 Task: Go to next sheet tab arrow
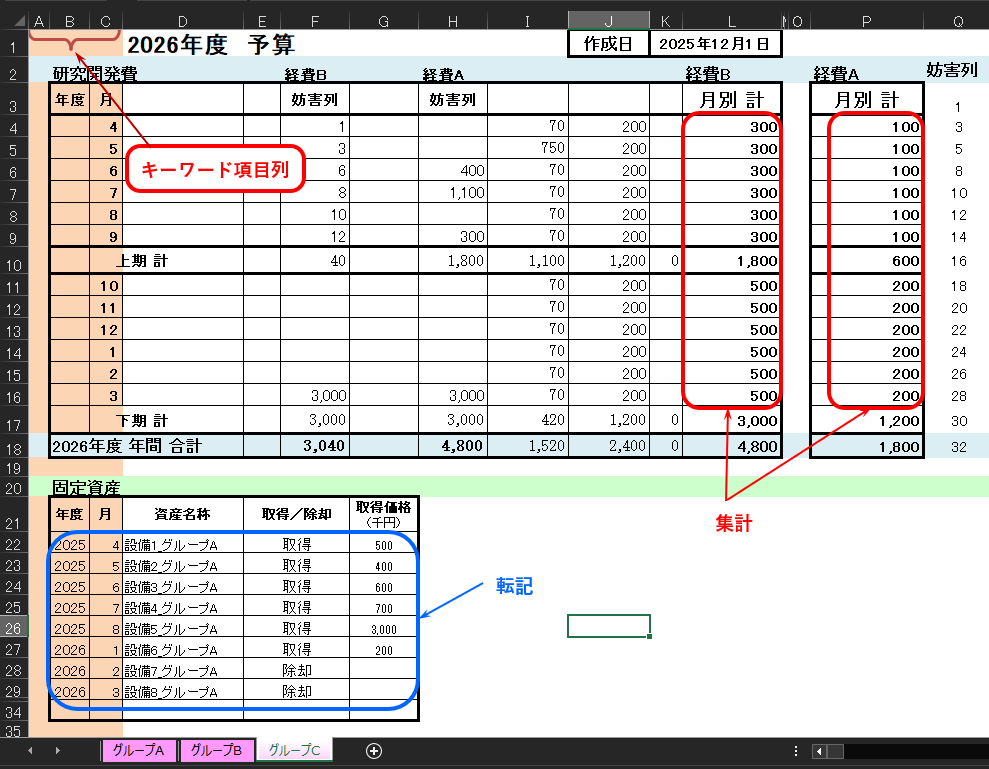click(57, 751)
